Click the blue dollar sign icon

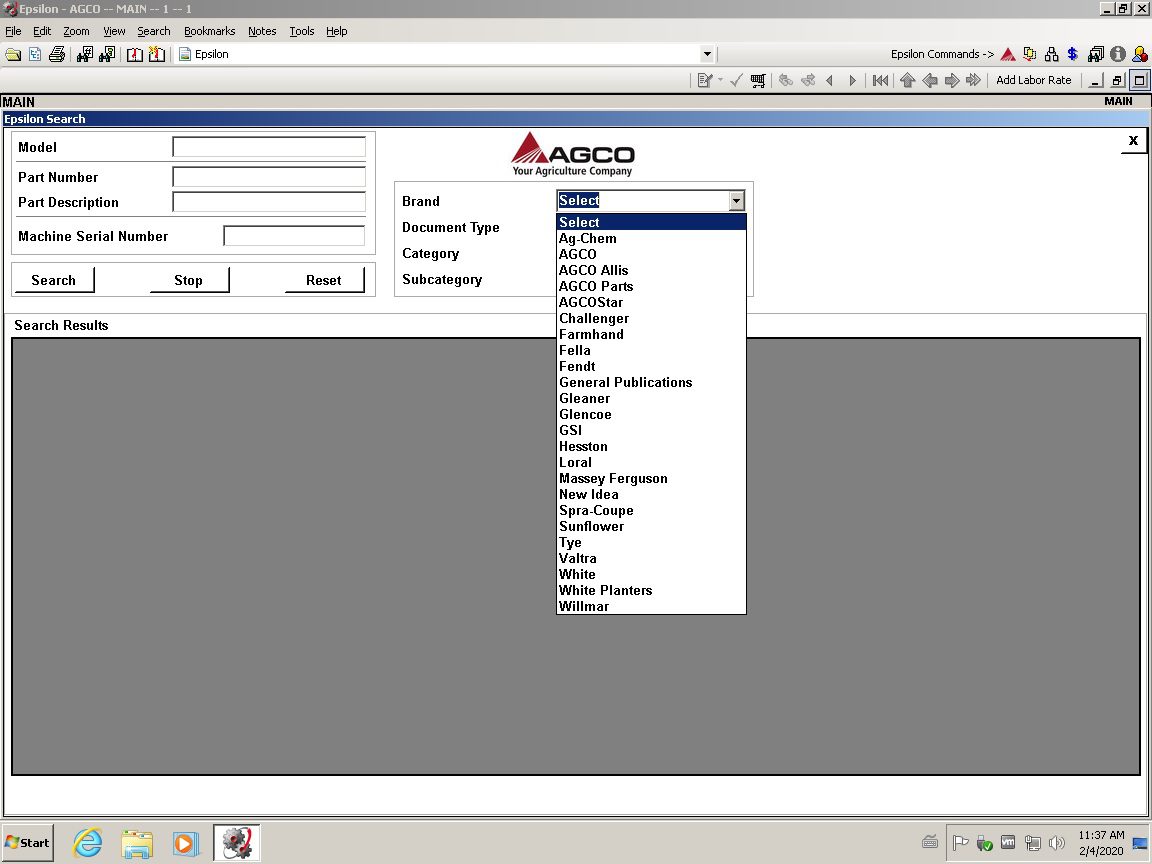pos(1073,54)
